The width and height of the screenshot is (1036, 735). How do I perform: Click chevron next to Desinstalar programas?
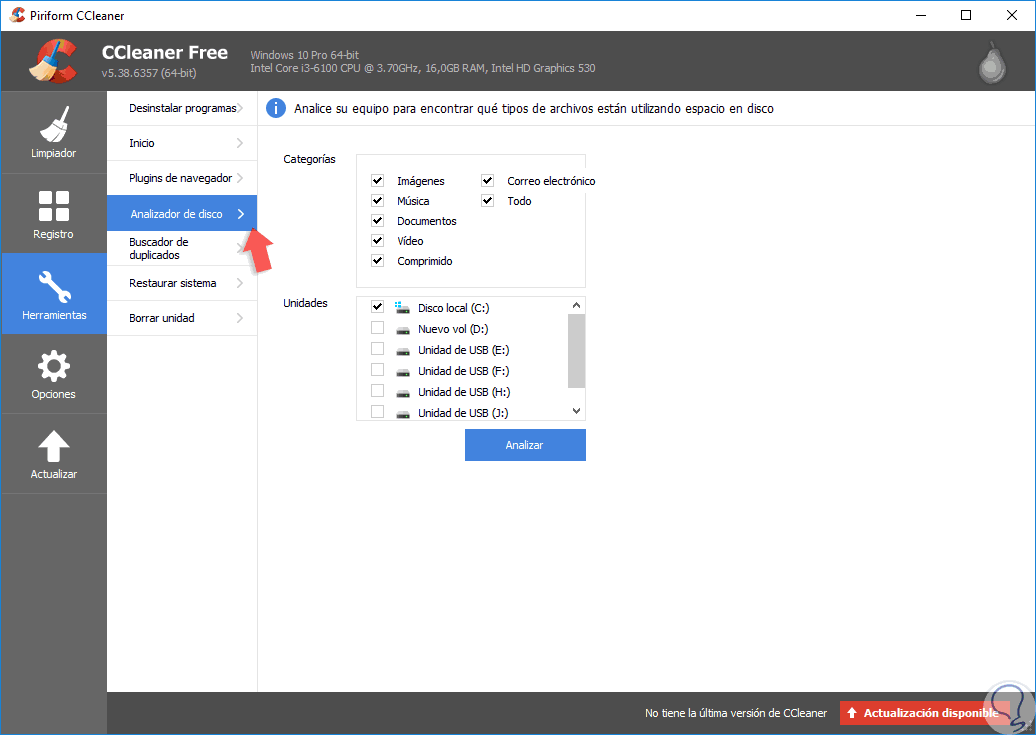pyautogui.click(x=240, y=108)
